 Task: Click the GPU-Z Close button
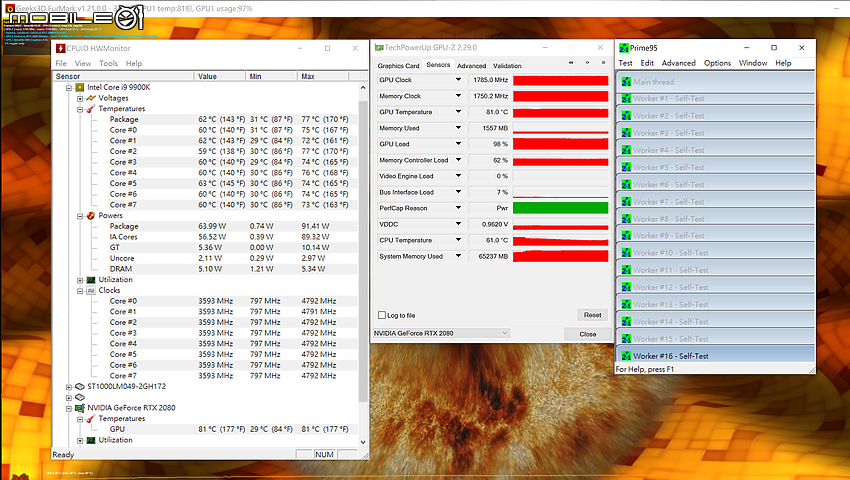(x=588, y=334)
